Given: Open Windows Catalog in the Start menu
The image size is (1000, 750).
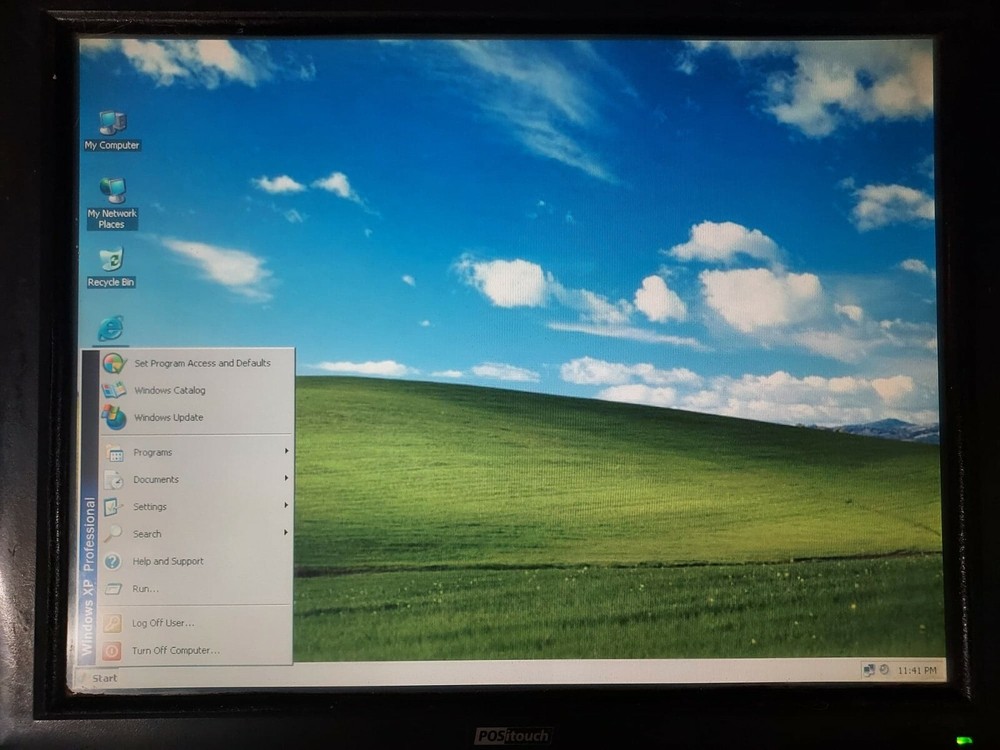Looking at the screenshot, I should 169,391.
